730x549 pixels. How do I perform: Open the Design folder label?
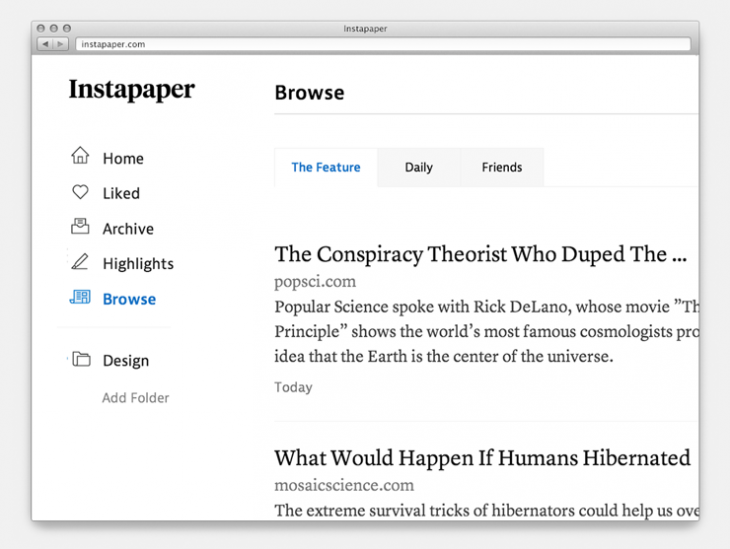pos(126,360)
